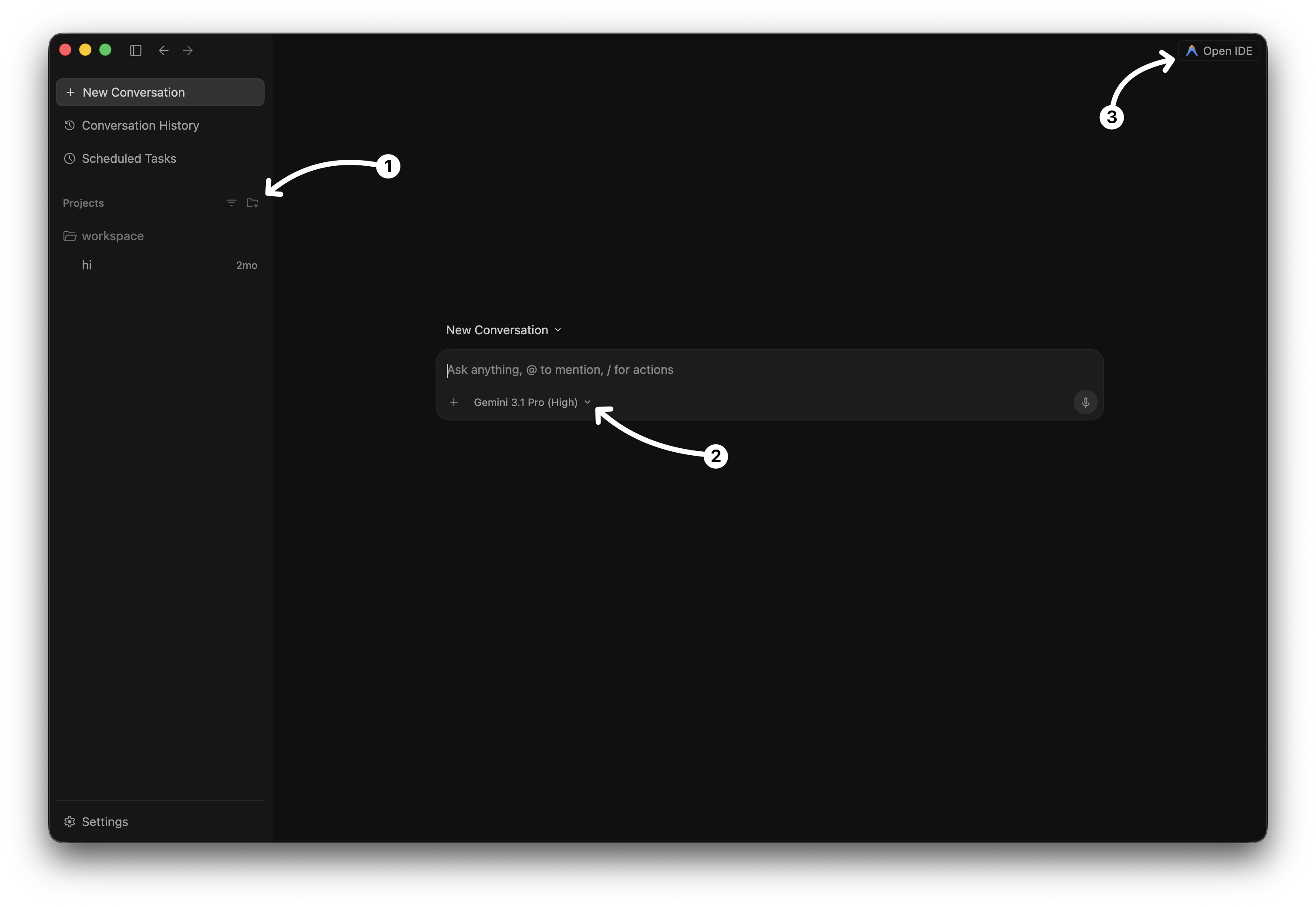Start a New Conversation from sidebar
The height and width of the screenshot is (907, 1316).
click(x=160, y=92)
